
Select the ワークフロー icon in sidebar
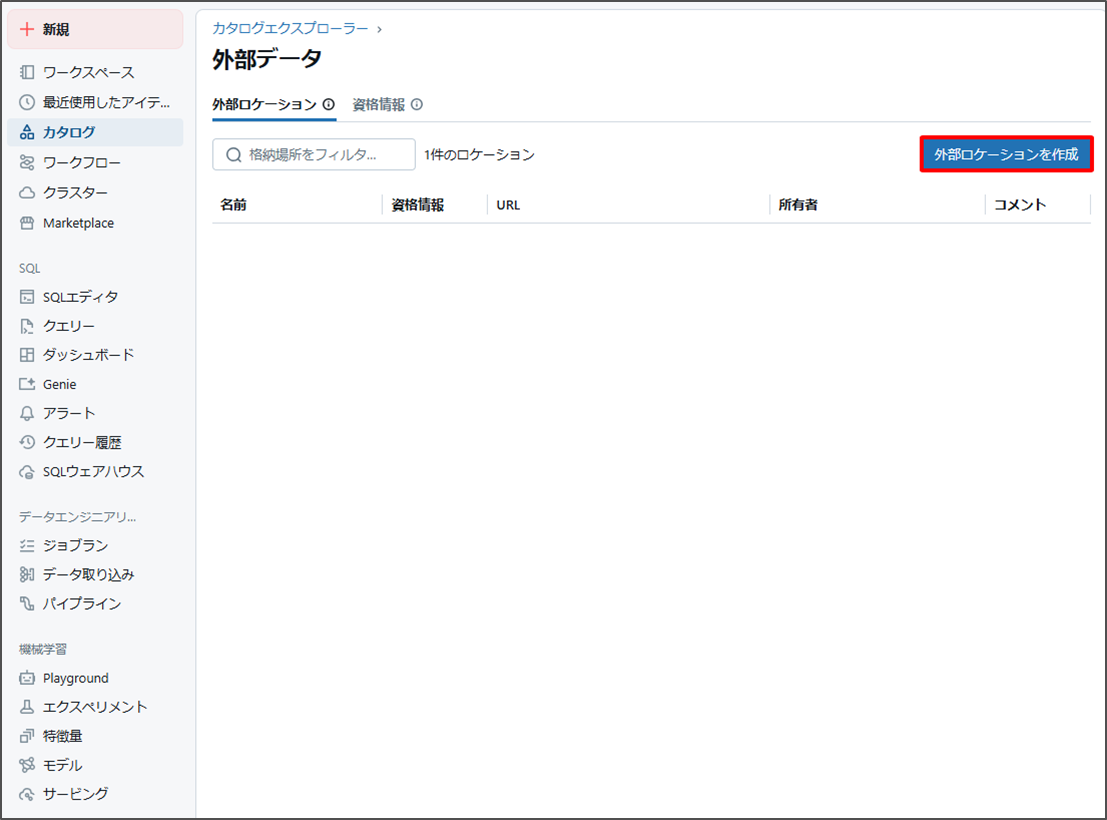(27, 162)
